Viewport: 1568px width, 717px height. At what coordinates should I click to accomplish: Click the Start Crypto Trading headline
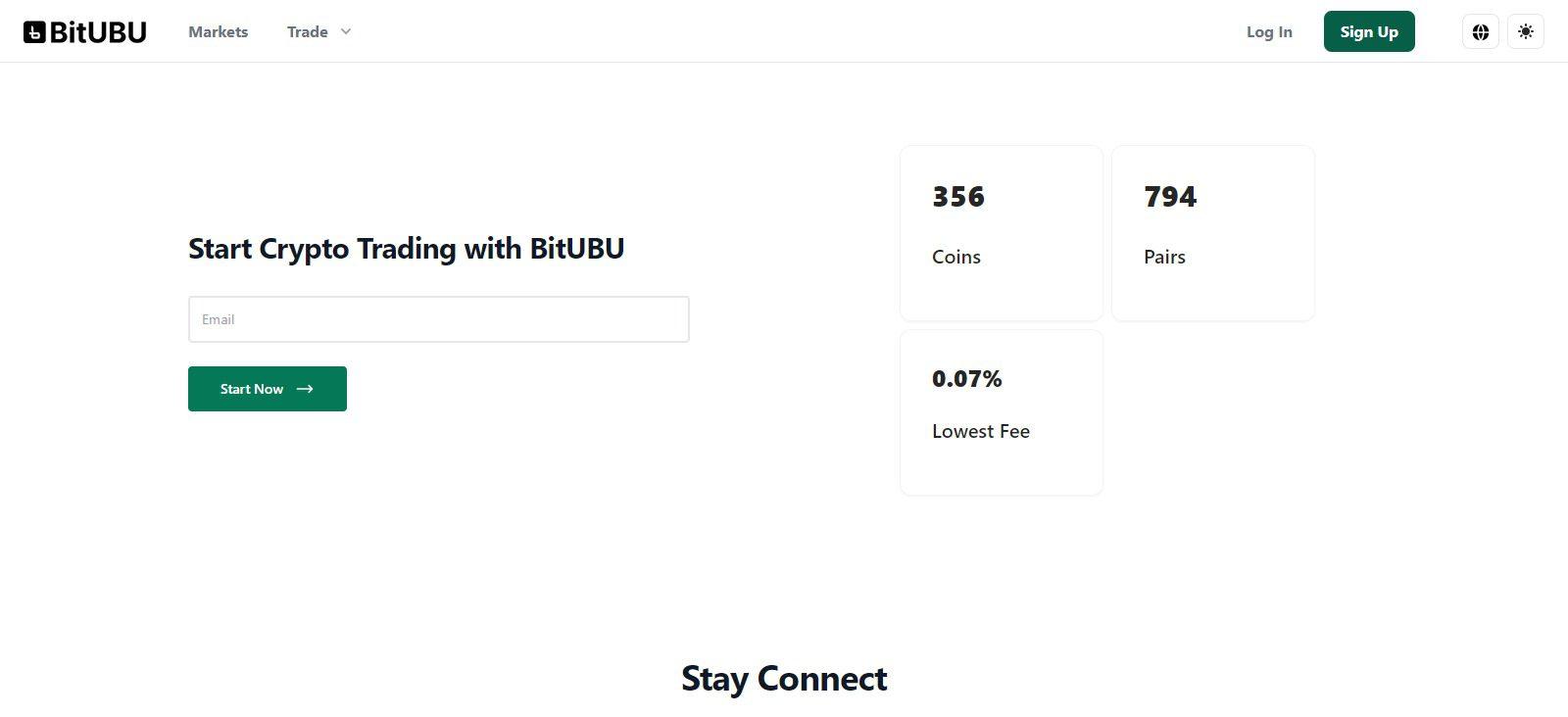click(x=406, y=249)
